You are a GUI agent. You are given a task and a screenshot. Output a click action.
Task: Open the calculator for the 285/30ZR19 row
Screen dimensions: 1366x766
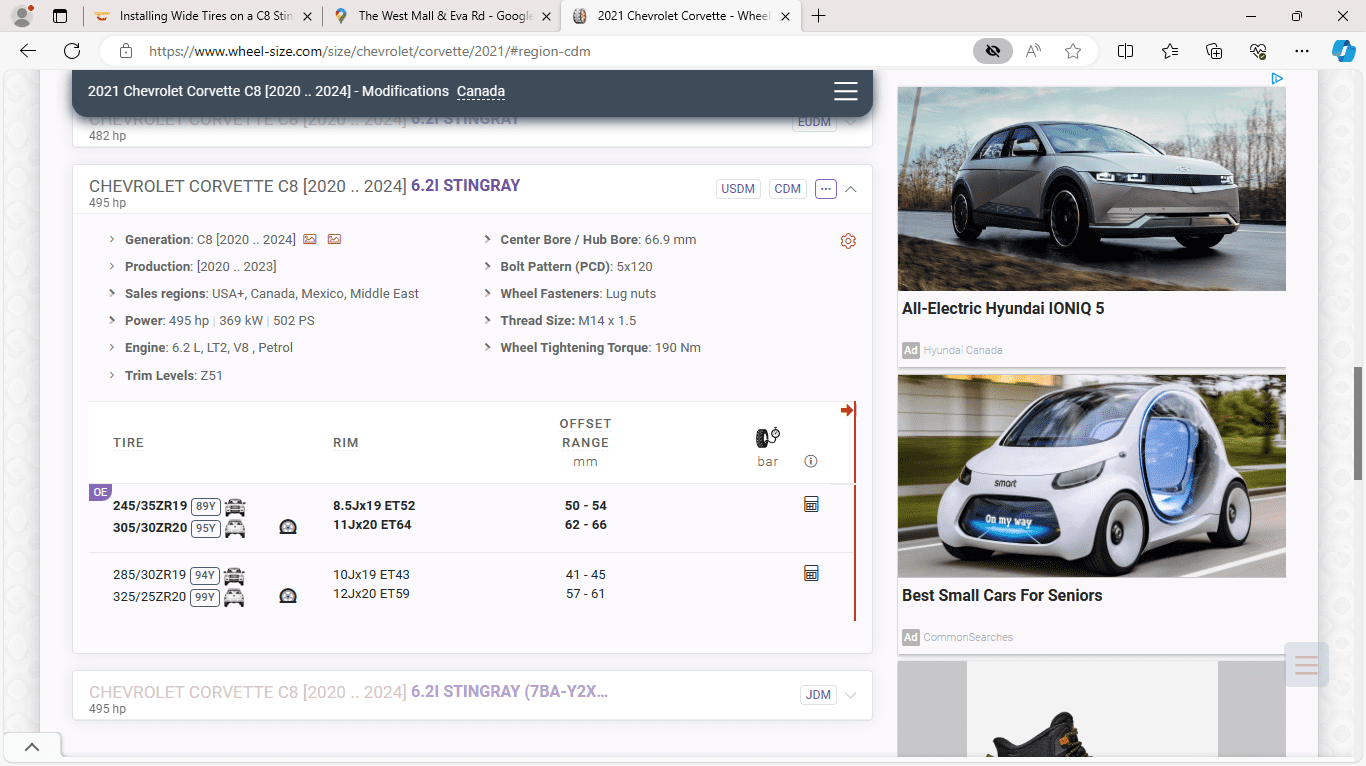click(x=811, y=573)
